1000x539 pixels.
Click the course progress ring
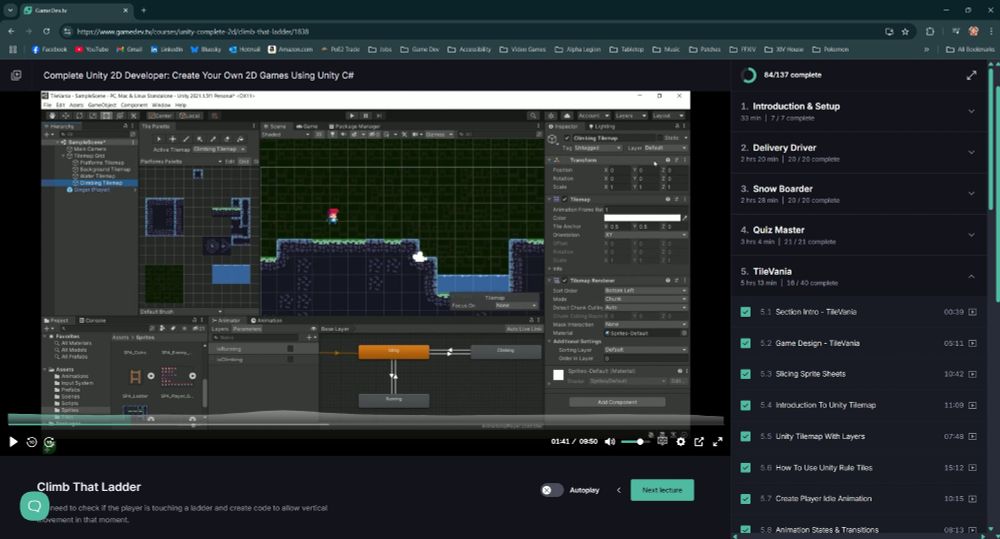[x=748, y=75]
